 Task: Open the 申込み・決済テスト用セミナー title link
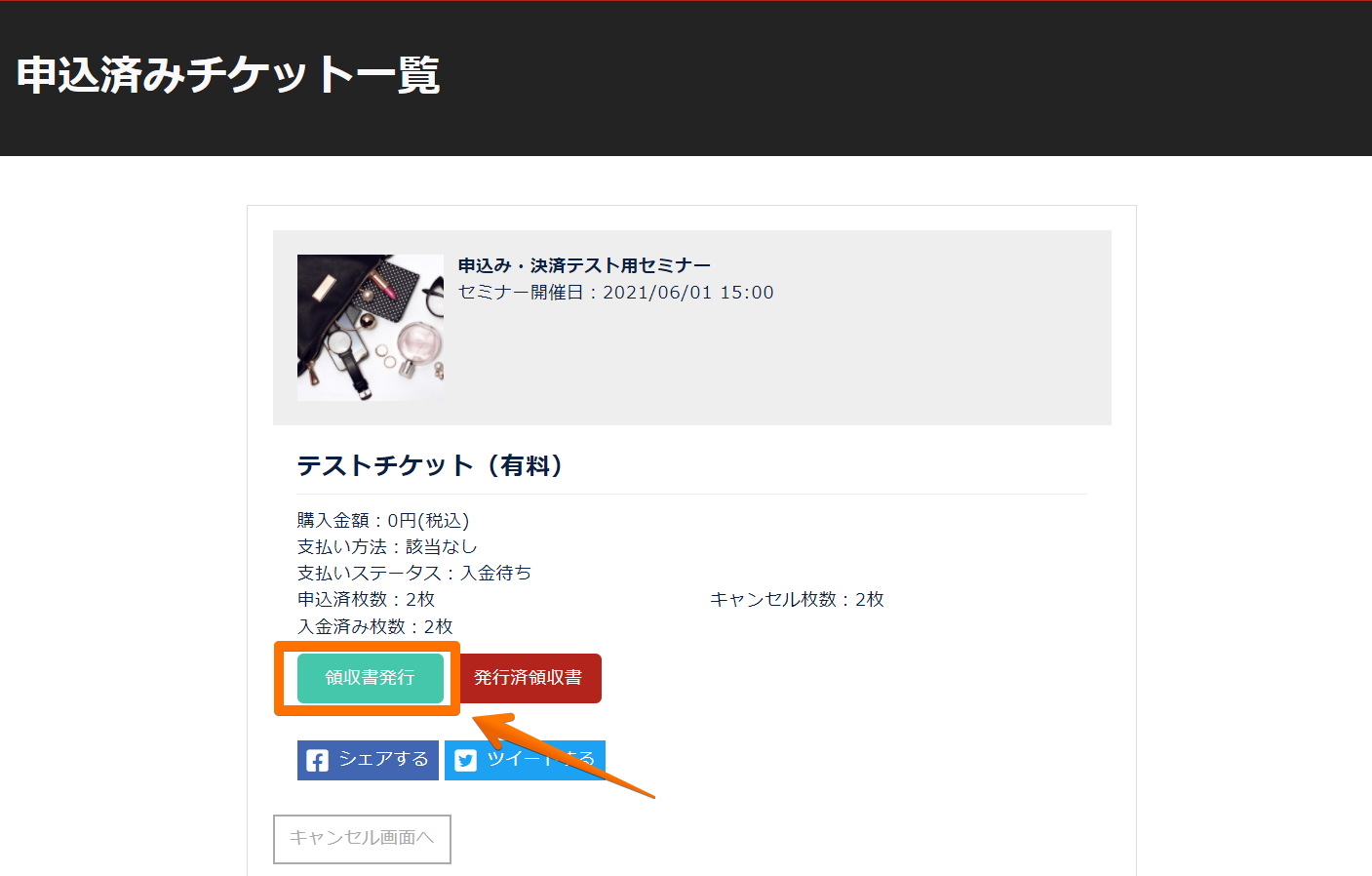[x=584, y=265]
